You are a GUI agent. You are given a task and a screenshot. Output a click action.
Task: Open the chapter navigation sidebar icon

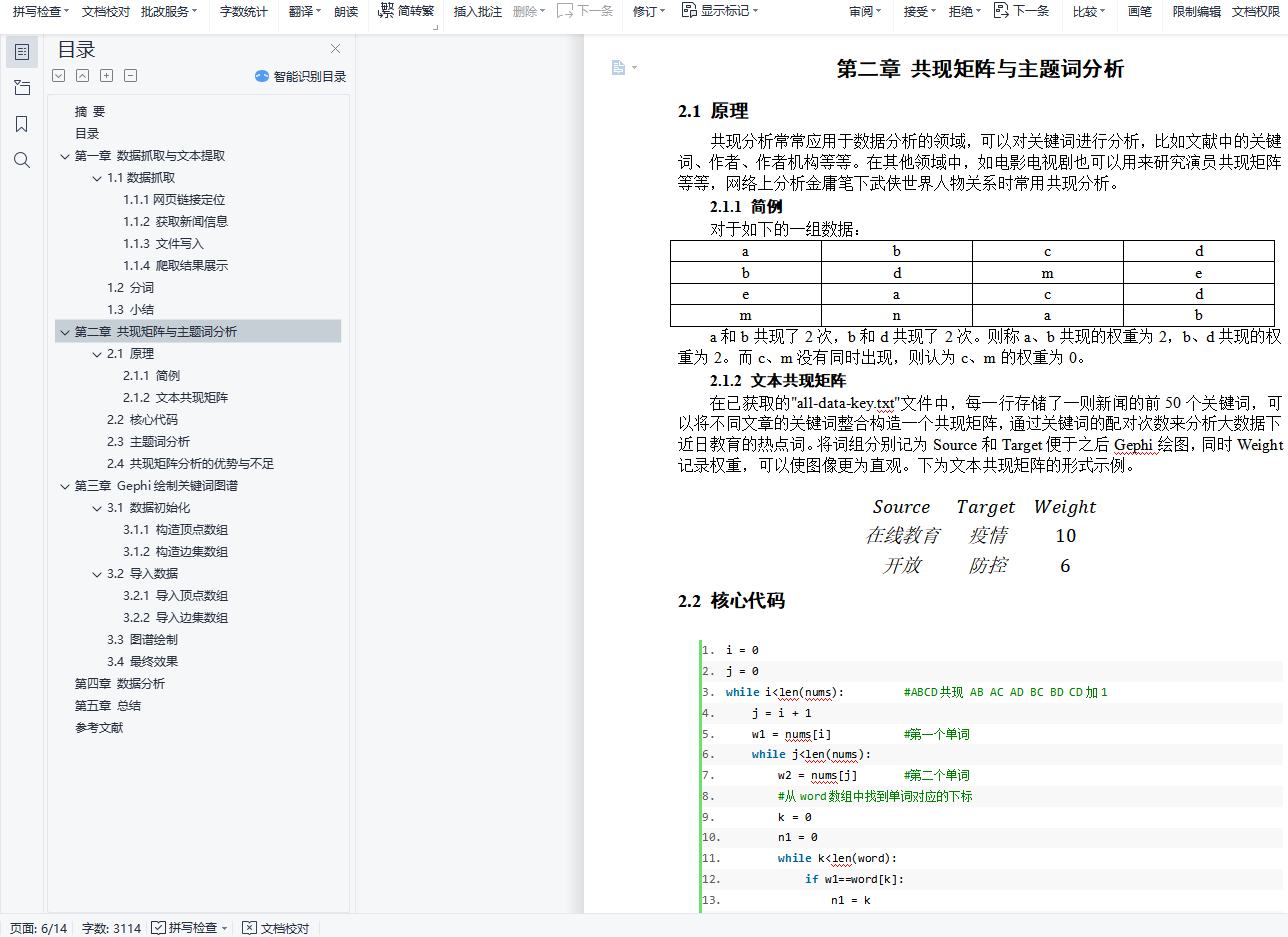pyautogui.click(x=22, y=88)
